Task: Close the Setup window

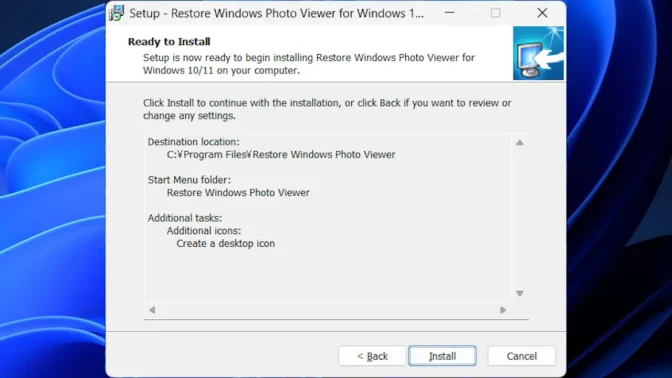Action: [x=542, y=13]
